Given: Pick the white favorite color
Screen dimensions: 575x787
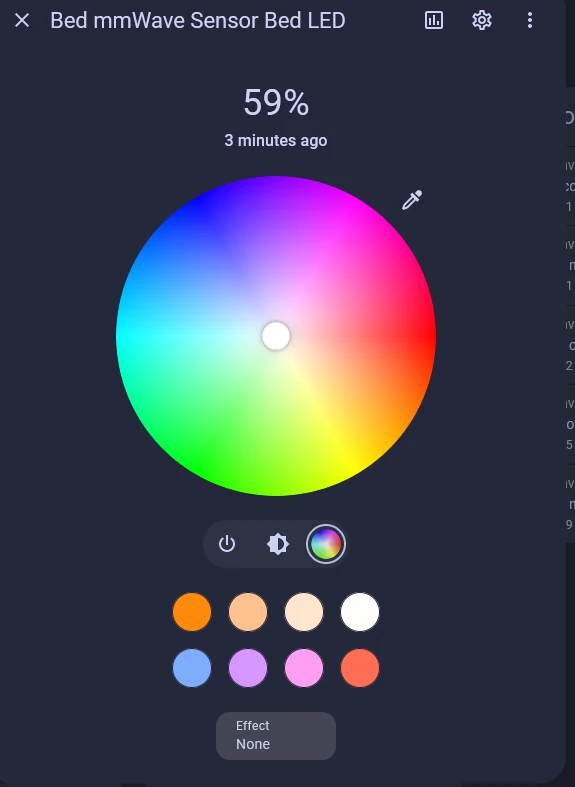Looking at the screenshot, I should pyautogui.click(x=360, y=612).
